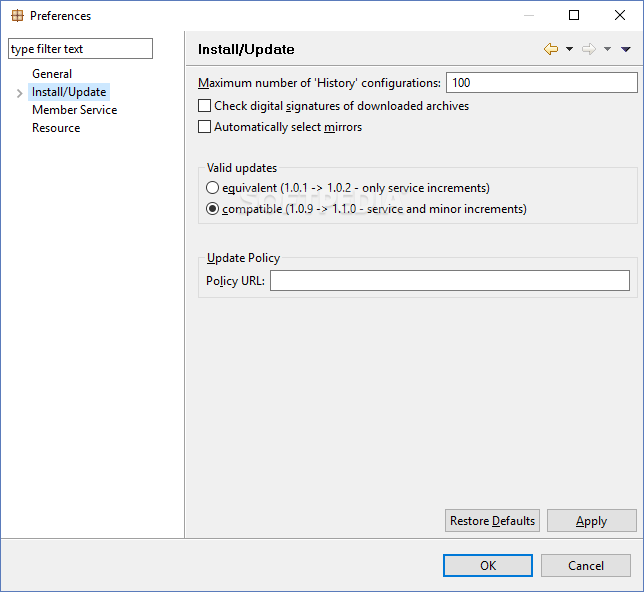The height and width of the screenshot is (592, 644).
Task: Click the maximum History configurations field
Action: click(x=542, y=83)
